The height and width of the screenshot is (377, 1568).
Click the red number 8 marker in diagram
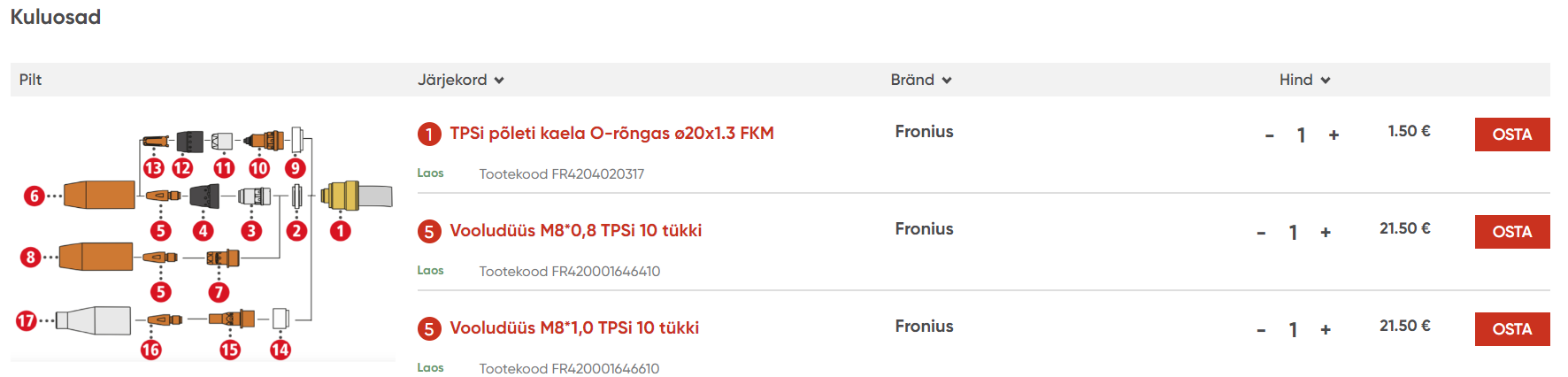coord(31,258)
